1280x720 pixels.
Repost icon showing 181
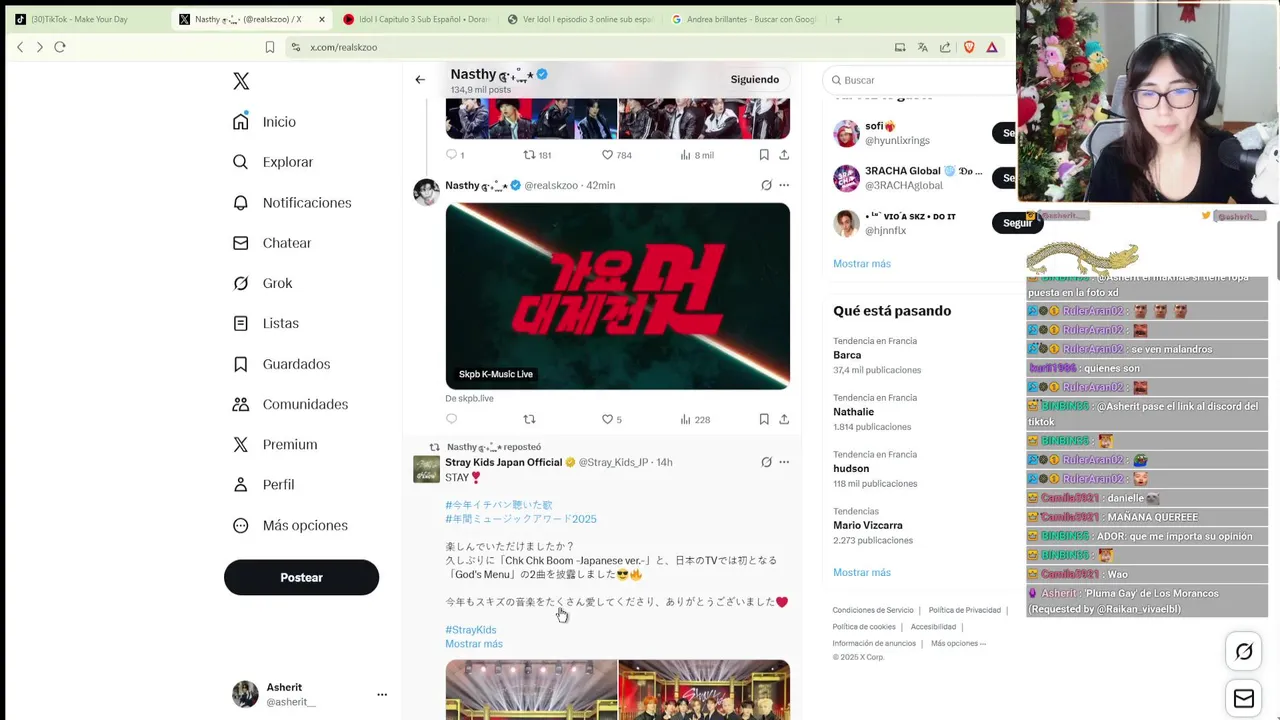tap(530, 154)
